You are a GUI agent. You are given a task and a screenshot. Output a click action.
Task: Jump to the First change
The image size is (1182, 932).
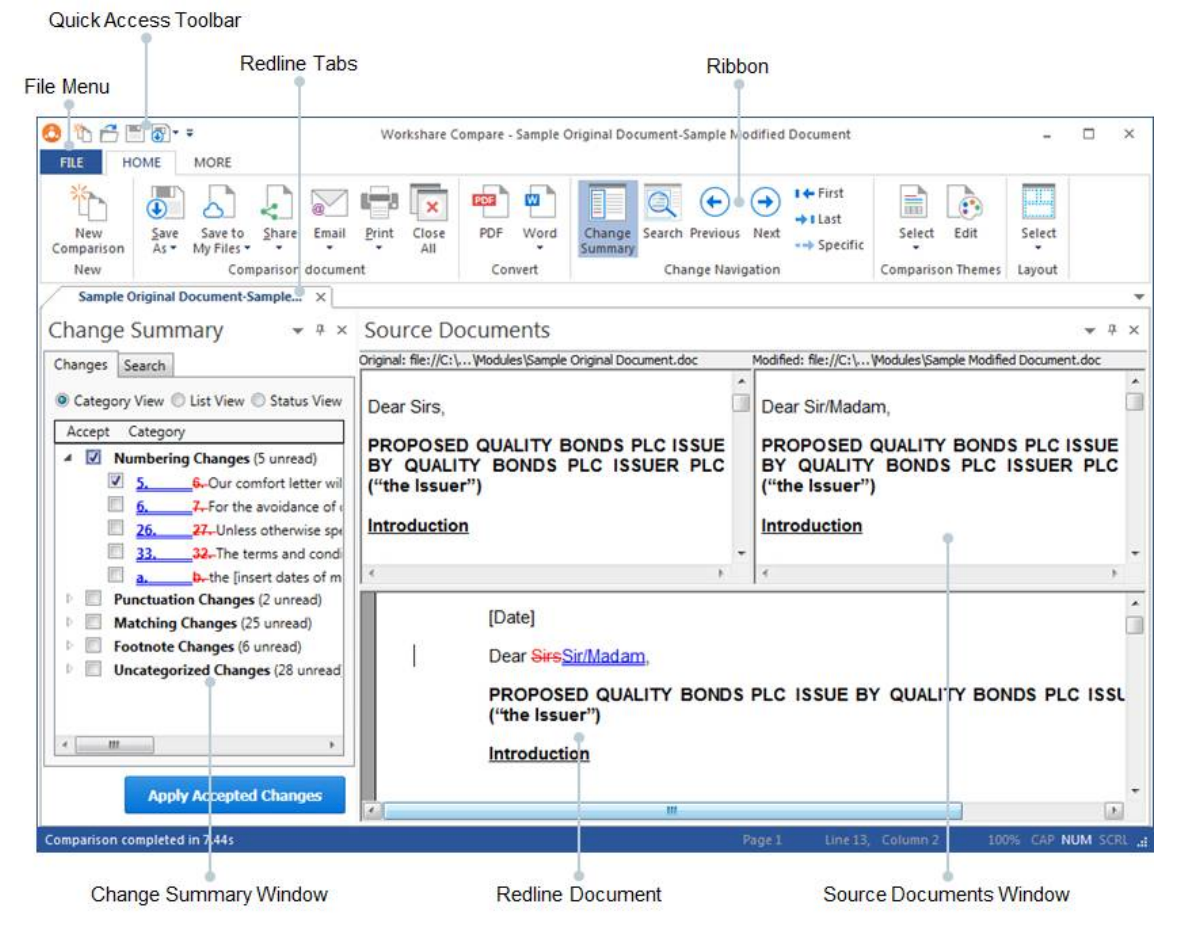819,193
